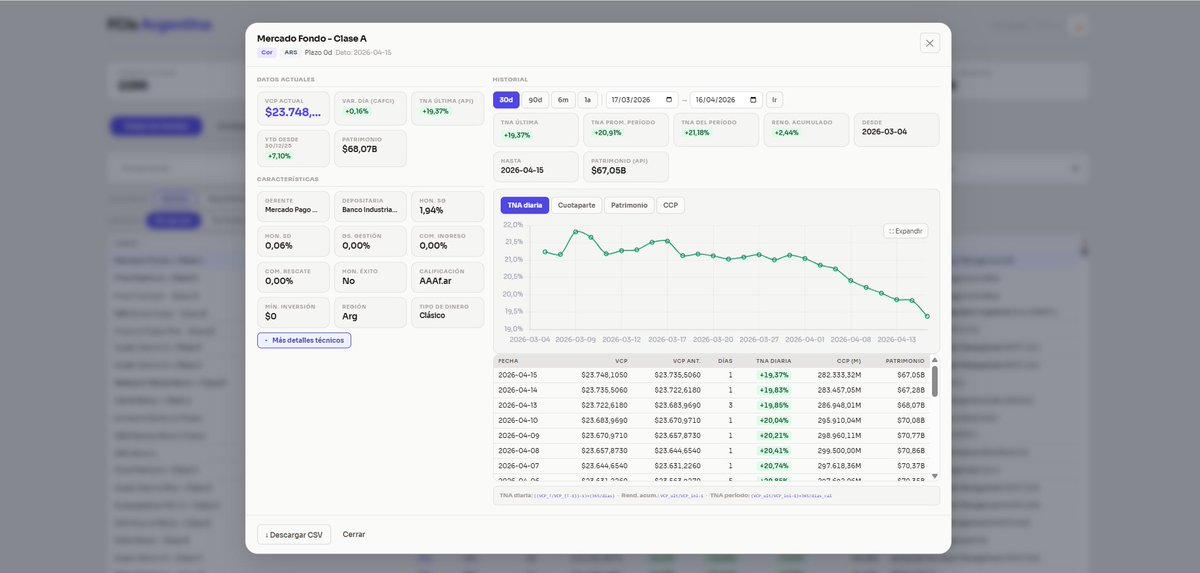The width and height of the screenshot is (1200, 573).
Task: Click the Desde date 2026-03-04 card
Action: point(896,130)
